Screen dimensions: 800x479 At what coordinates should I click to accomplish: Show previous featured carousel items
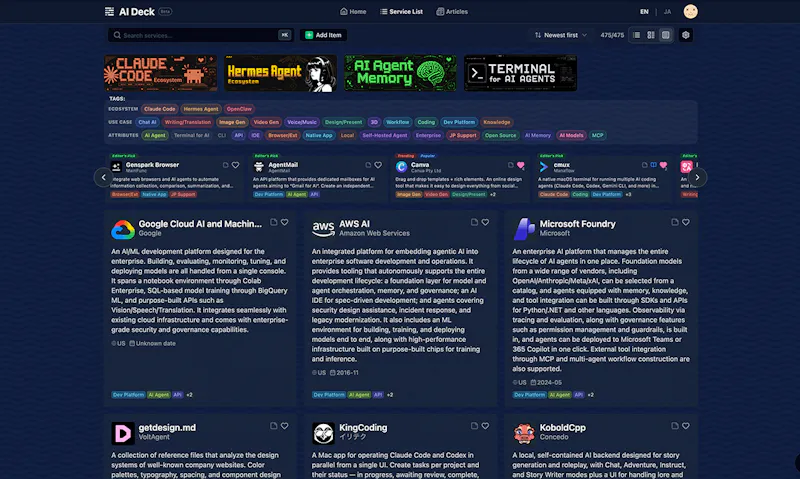pyautogui.click(x=104, y=178)
